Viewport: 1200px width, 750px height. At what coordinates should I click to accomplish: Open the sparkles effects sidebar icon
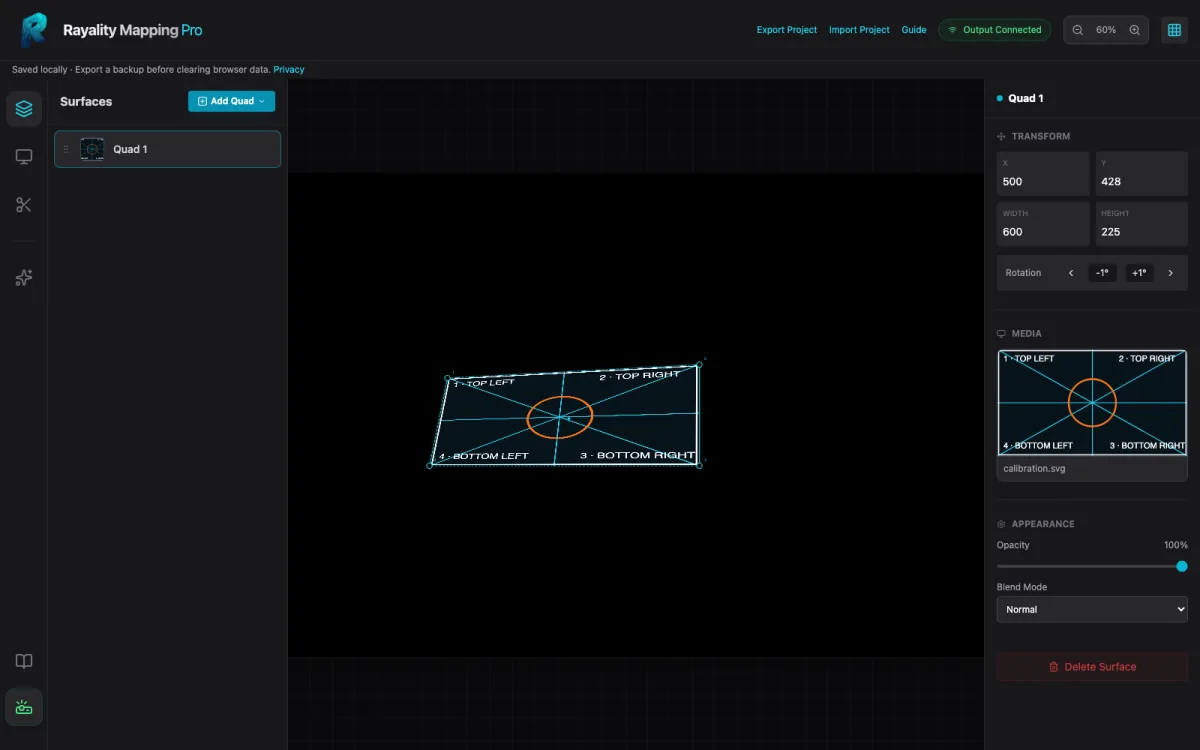pos(24,278)
